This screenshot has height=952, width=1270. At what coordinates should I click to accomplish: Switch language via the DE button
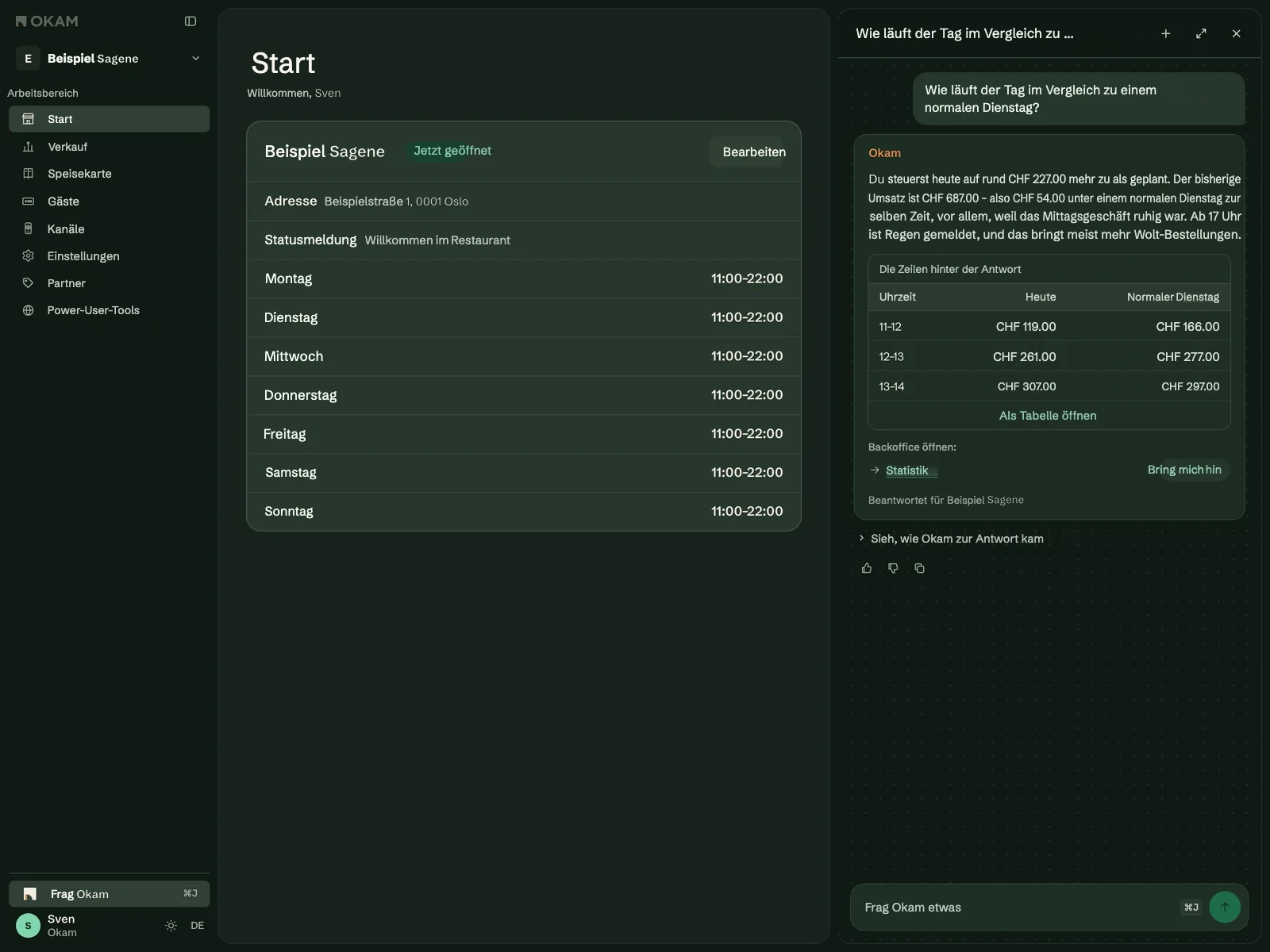tap(198, 926)
